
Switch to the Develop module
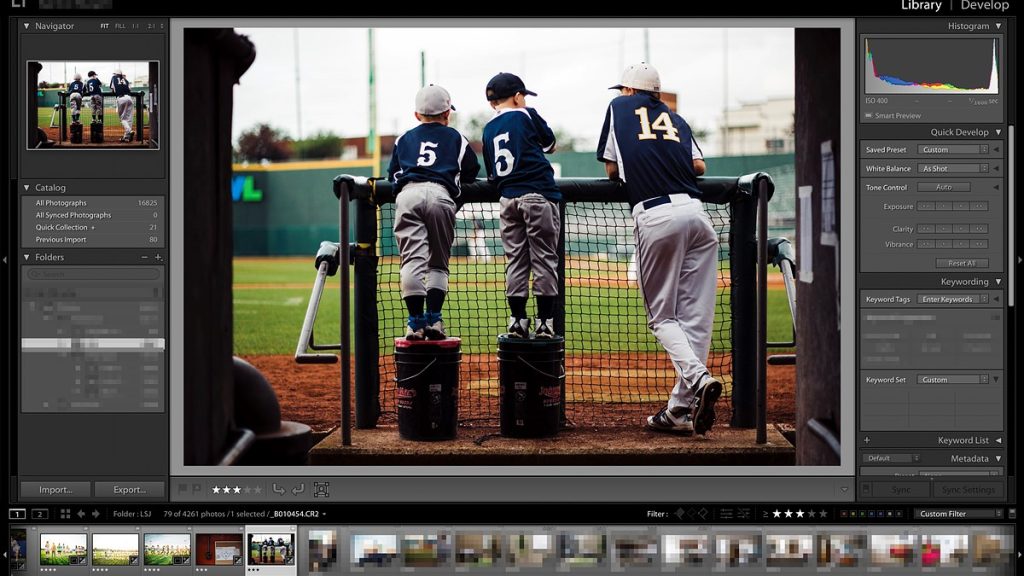pos(984,6)
